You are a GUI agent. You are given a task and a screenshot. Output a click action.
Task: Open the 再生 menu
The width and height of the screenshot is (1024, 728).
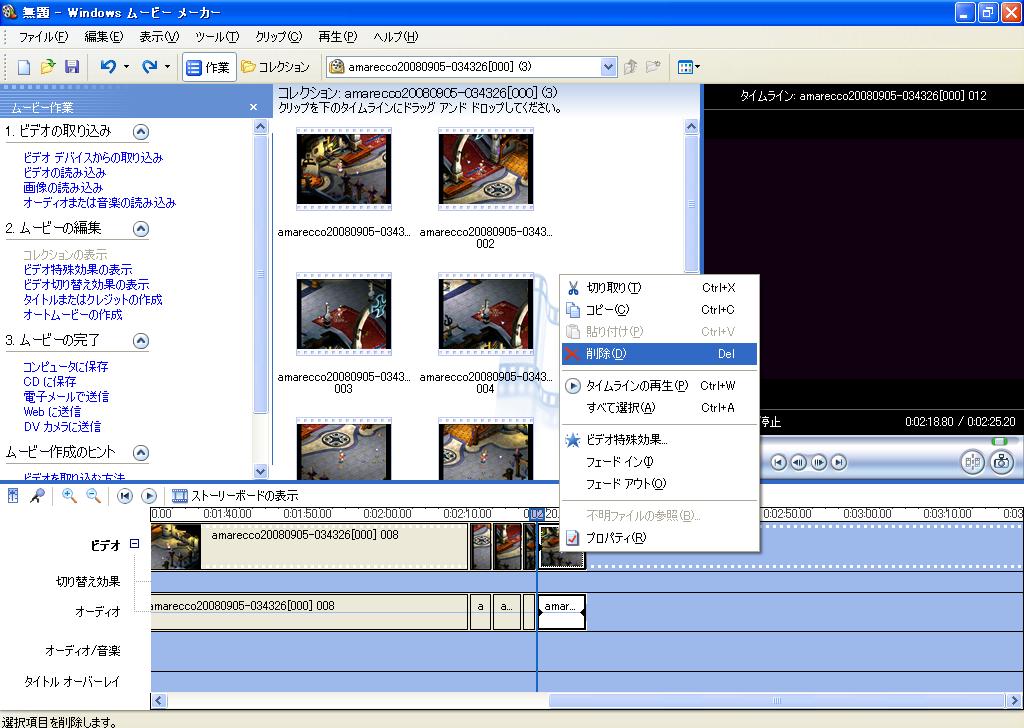pyautogui.click(x=338, y=37)
